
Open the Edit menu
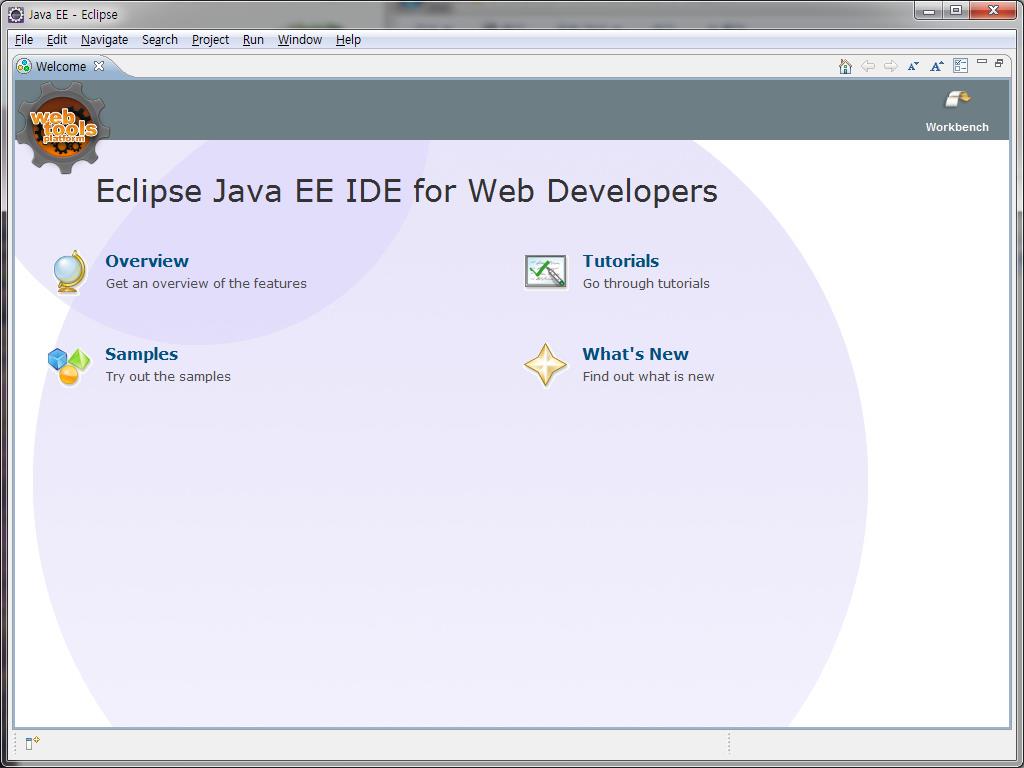57,40
